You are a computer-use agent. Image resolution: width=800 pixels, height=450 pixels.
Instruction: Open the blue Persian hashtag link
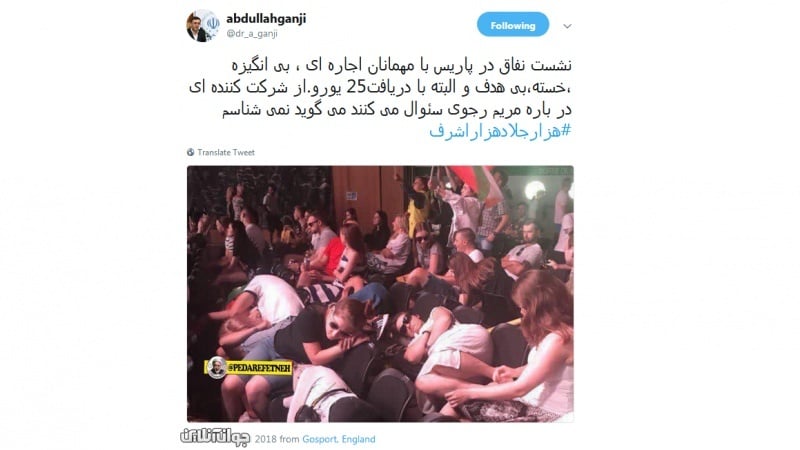tap(500, 131)
